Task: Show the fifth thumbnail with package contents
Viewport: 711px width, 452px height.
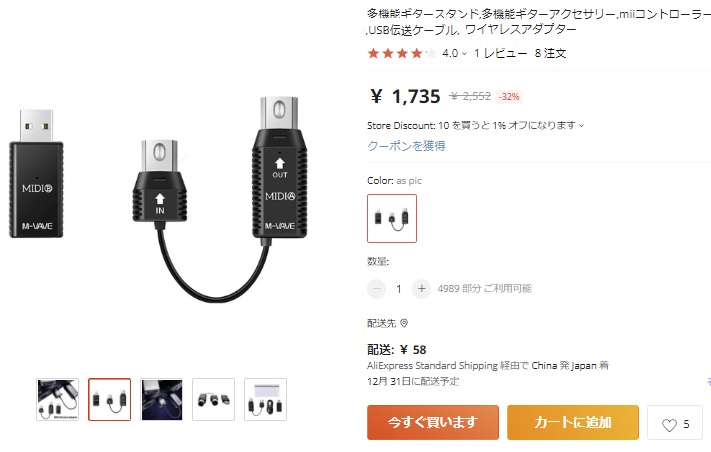Action: pyautogui.click(x=265, y=399)
